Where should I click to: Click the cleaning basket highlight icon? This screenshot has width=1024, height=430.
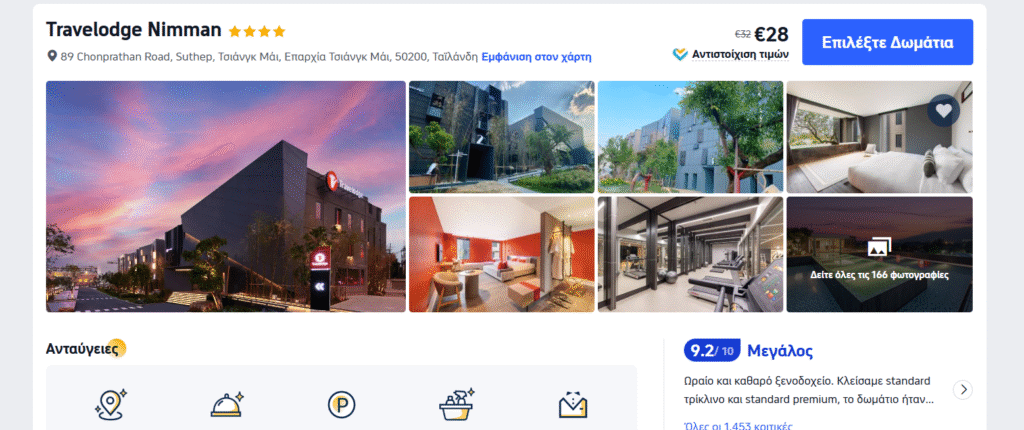tap(456, 405)
